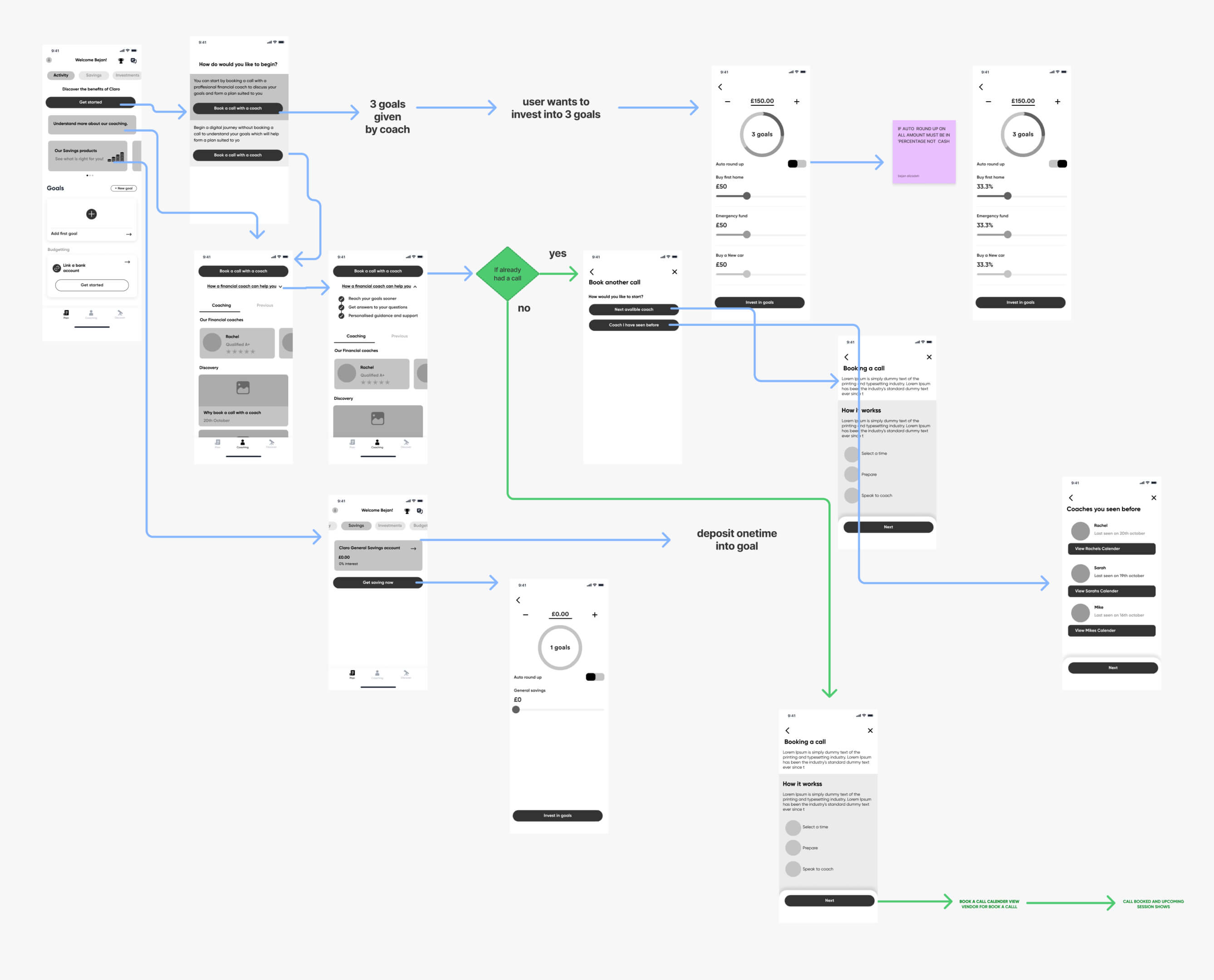The width and height of the screenshot is (1214, 980).
Task: Select Coaching tab on expanded coaching screen
Action: pyautogui.click(x=356, y=337)
